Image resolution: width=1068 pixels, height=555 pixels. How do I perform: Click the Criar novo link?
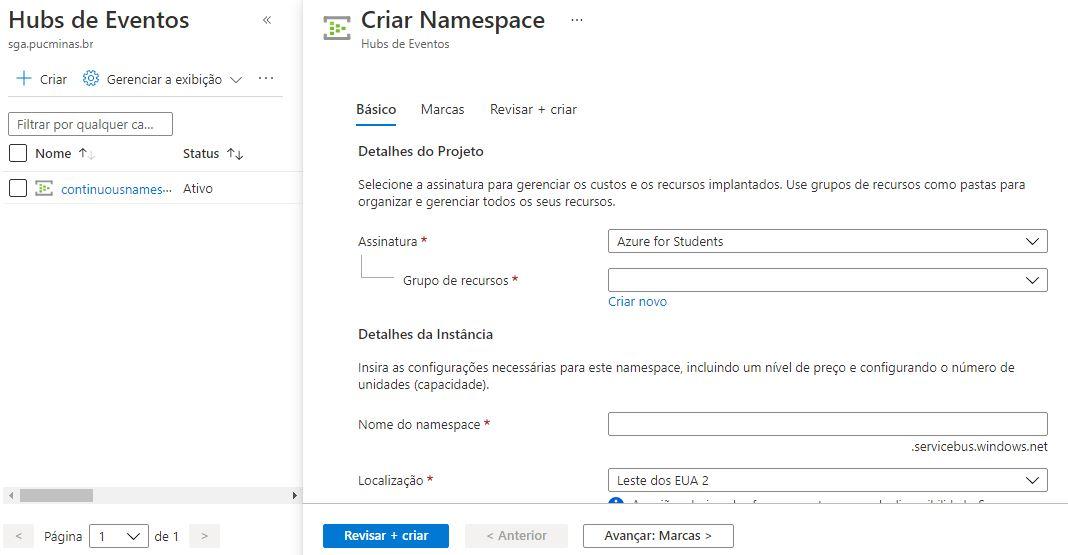[x=637, y=302]
